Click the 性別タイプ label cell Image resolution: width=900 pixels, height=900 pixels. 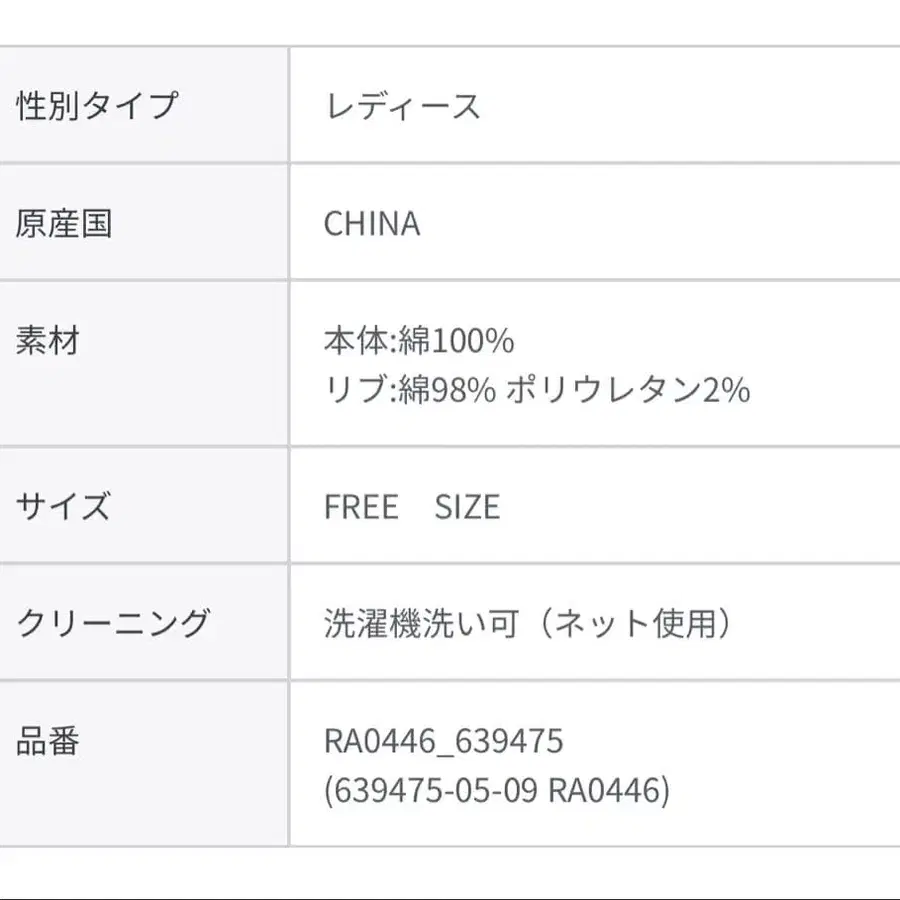pyautogui.click(x=143, y=105)
